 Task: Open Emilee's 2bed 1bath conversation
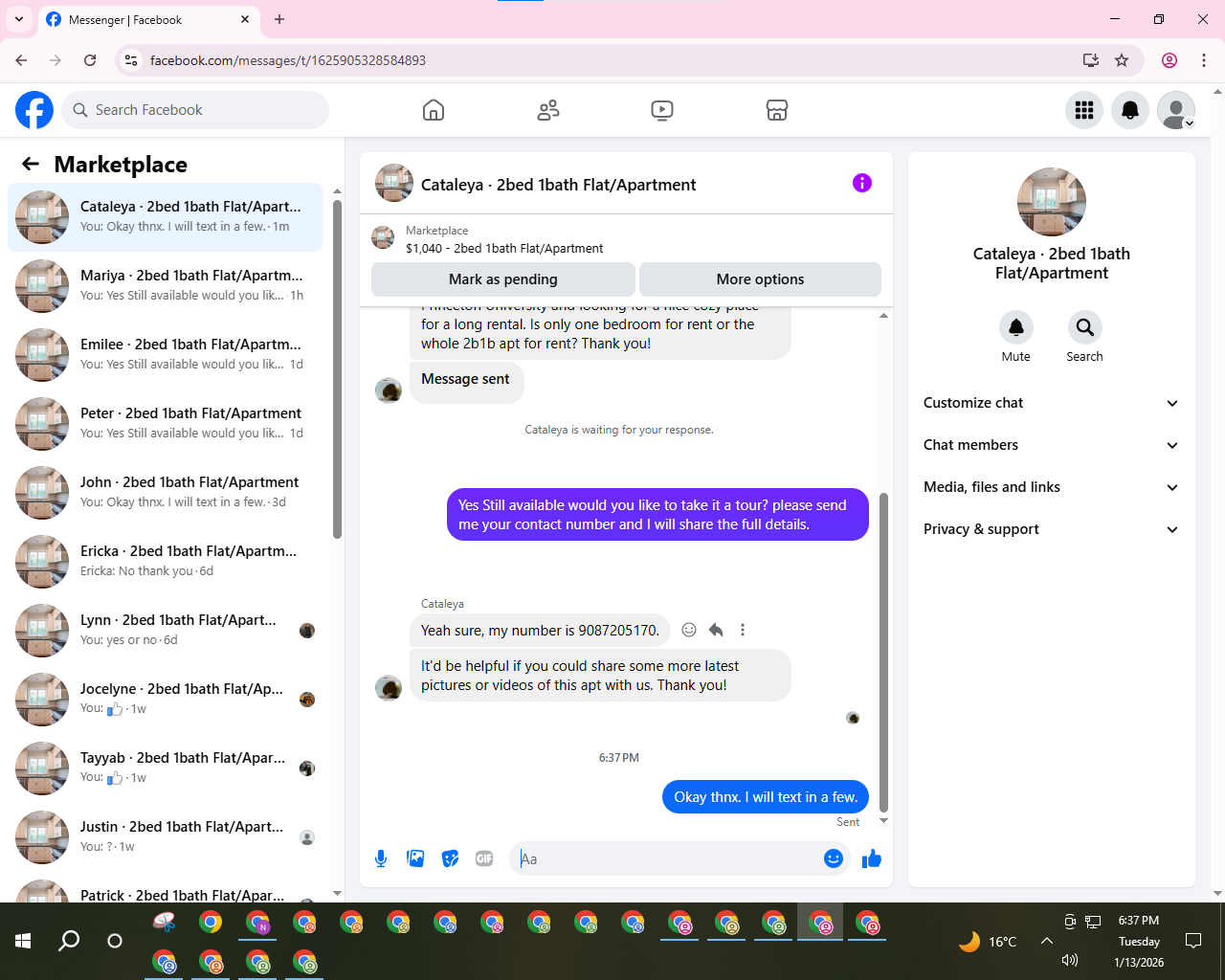tap(166, 355)
